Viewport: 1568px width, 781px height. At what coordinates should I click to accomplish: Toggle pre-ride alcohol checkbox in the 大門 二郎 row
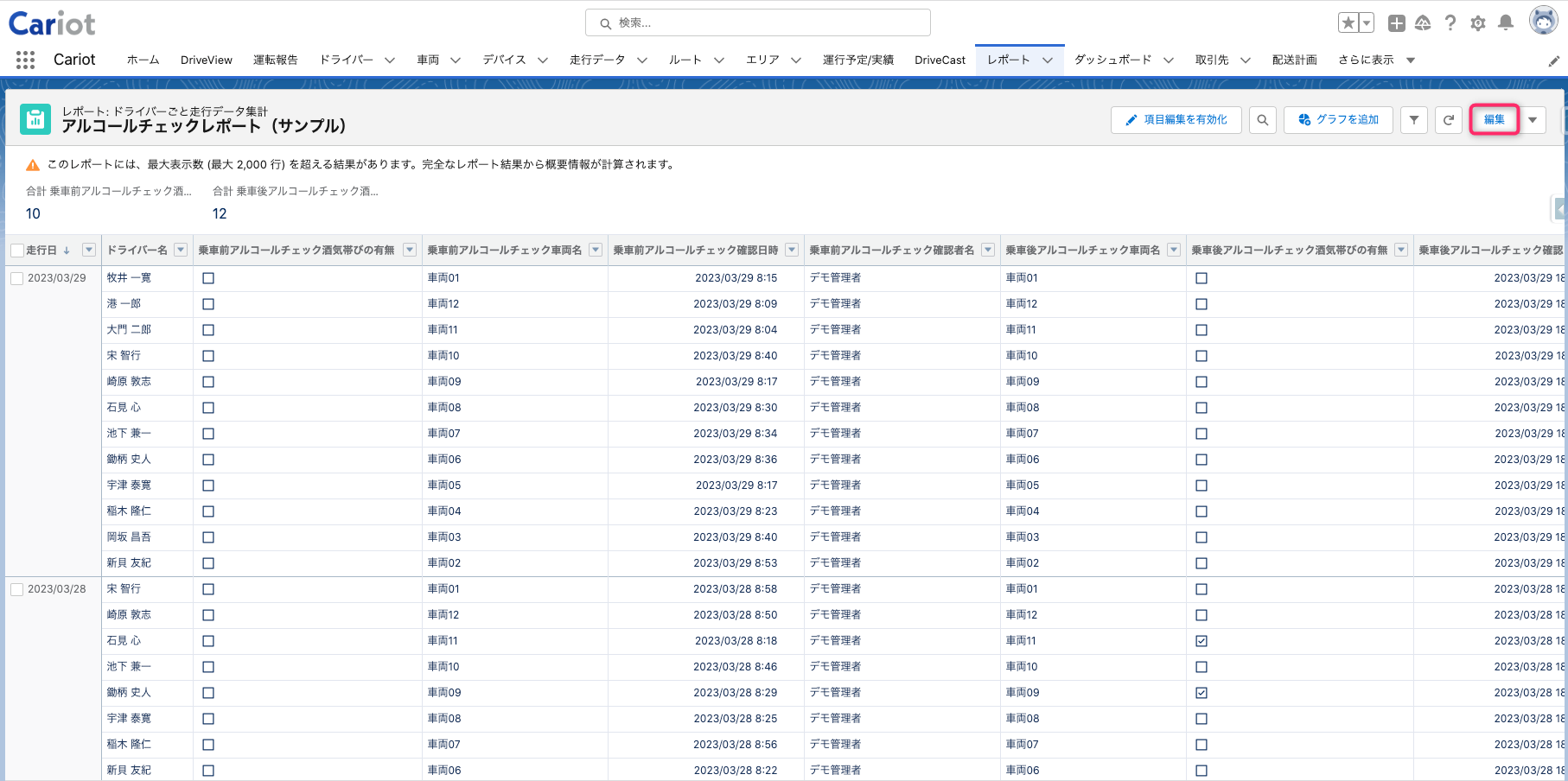[x=208, y=330]
